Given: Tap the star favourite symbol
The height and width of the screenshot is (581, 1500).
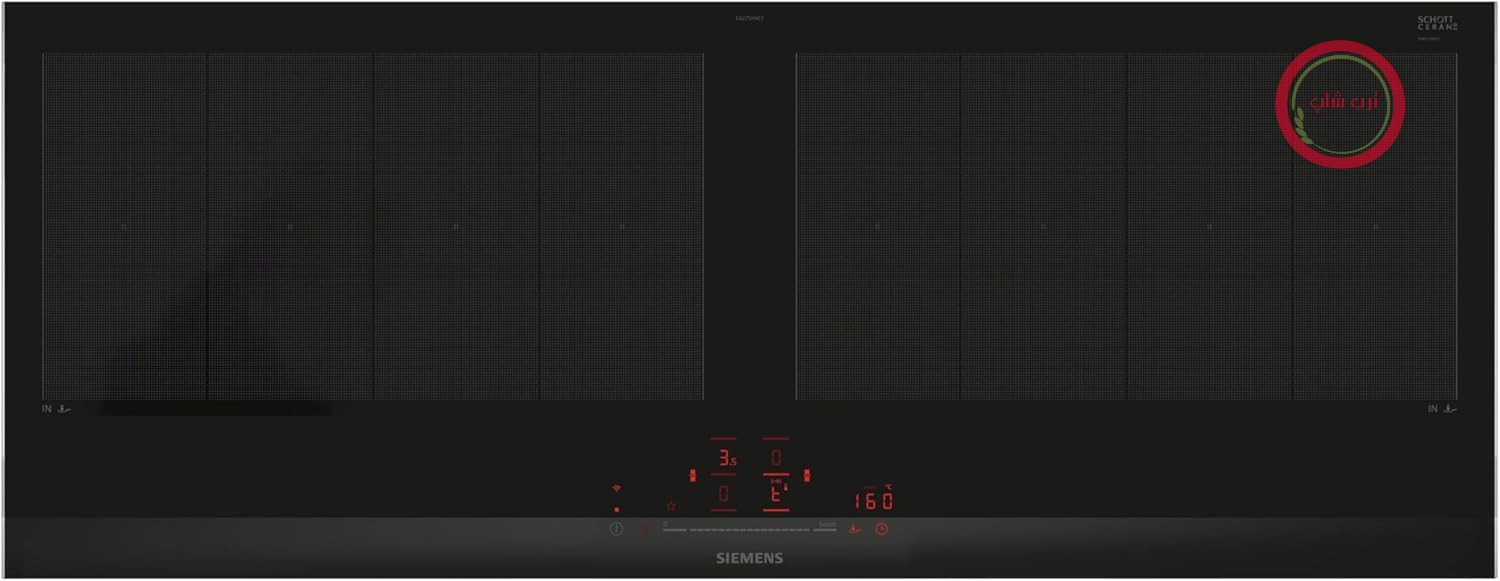Looking at the screenshot, I should [x=671, y=506].
